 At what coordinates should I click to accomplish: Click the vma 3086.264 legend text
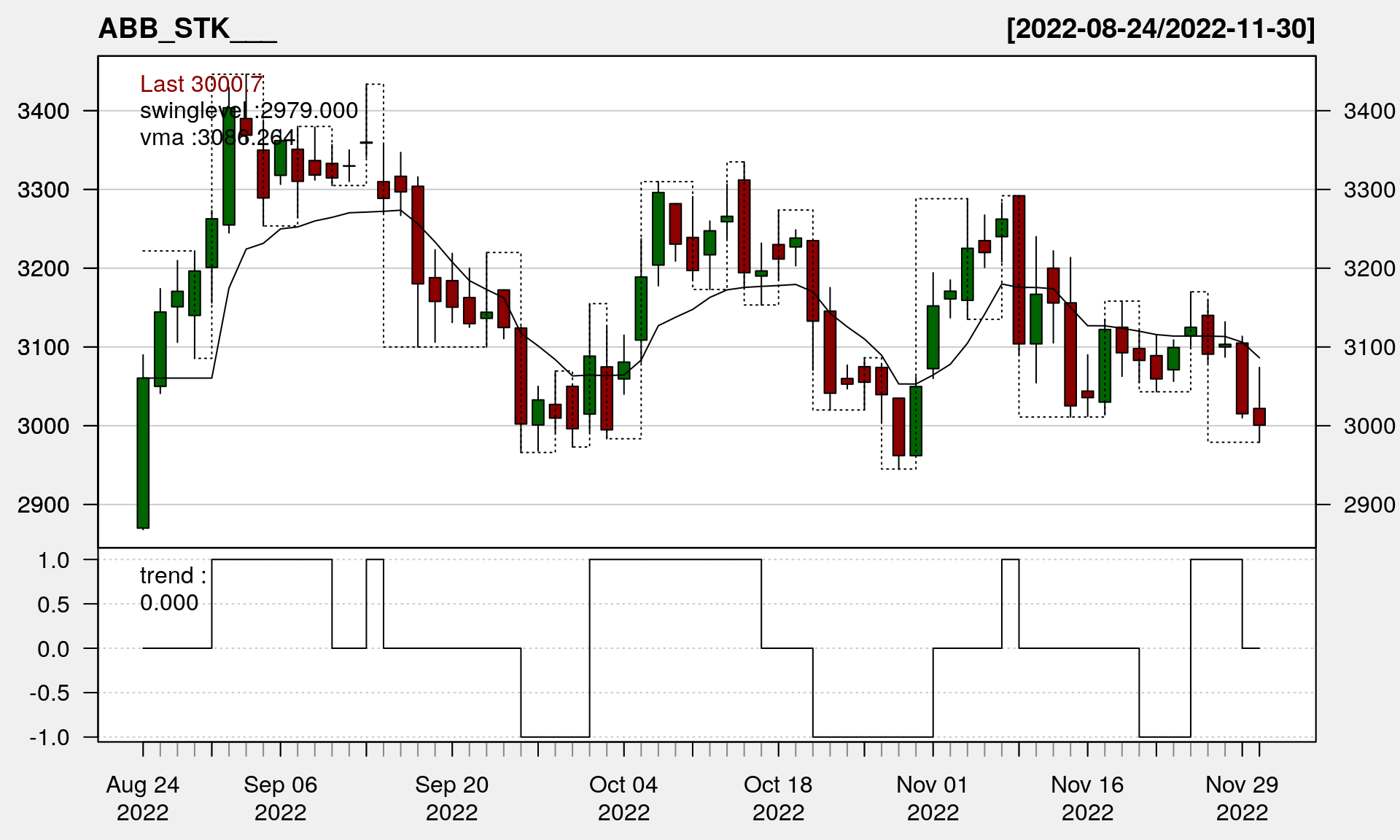[x=217, y=137]
